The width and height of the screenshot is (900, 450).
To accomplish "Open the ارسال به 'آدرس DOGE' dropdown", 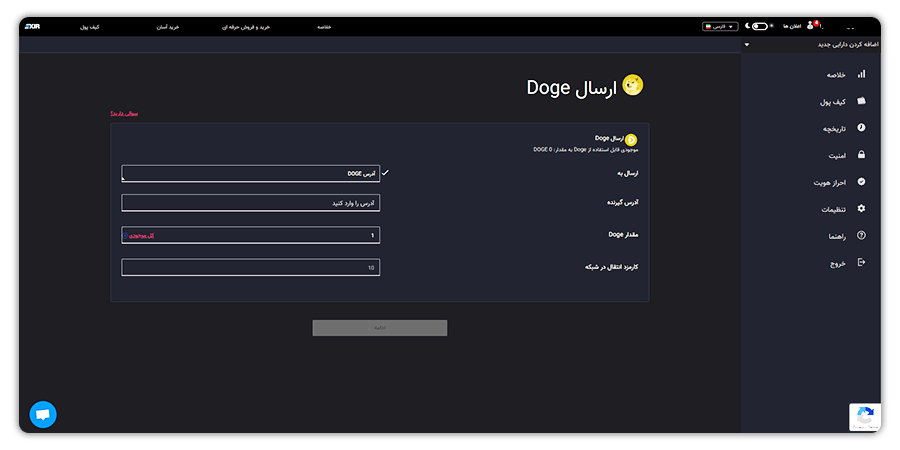I will [x=250, y=173].
